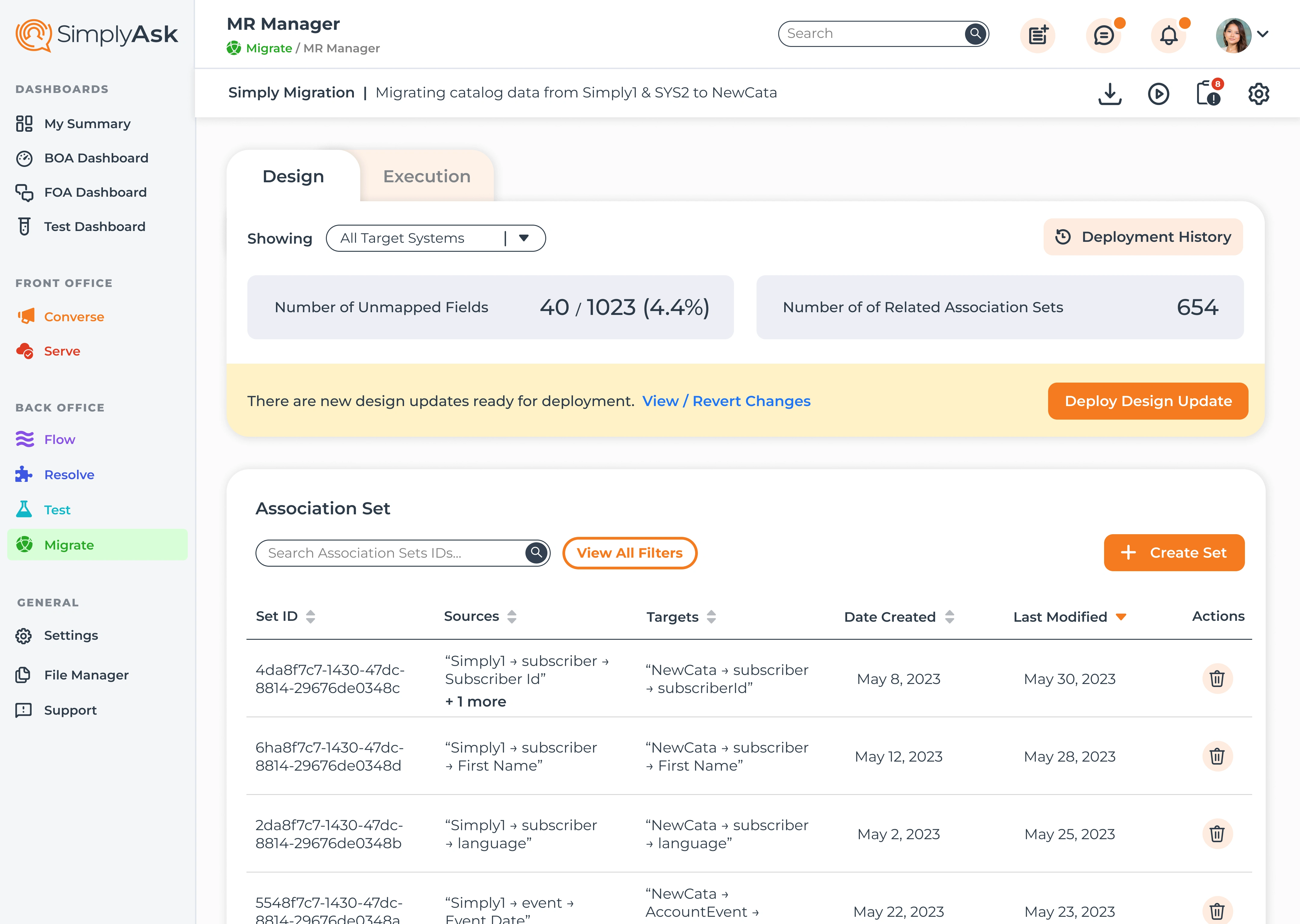Click target 'NewCata → subscriber → language'

coord(727,834)
